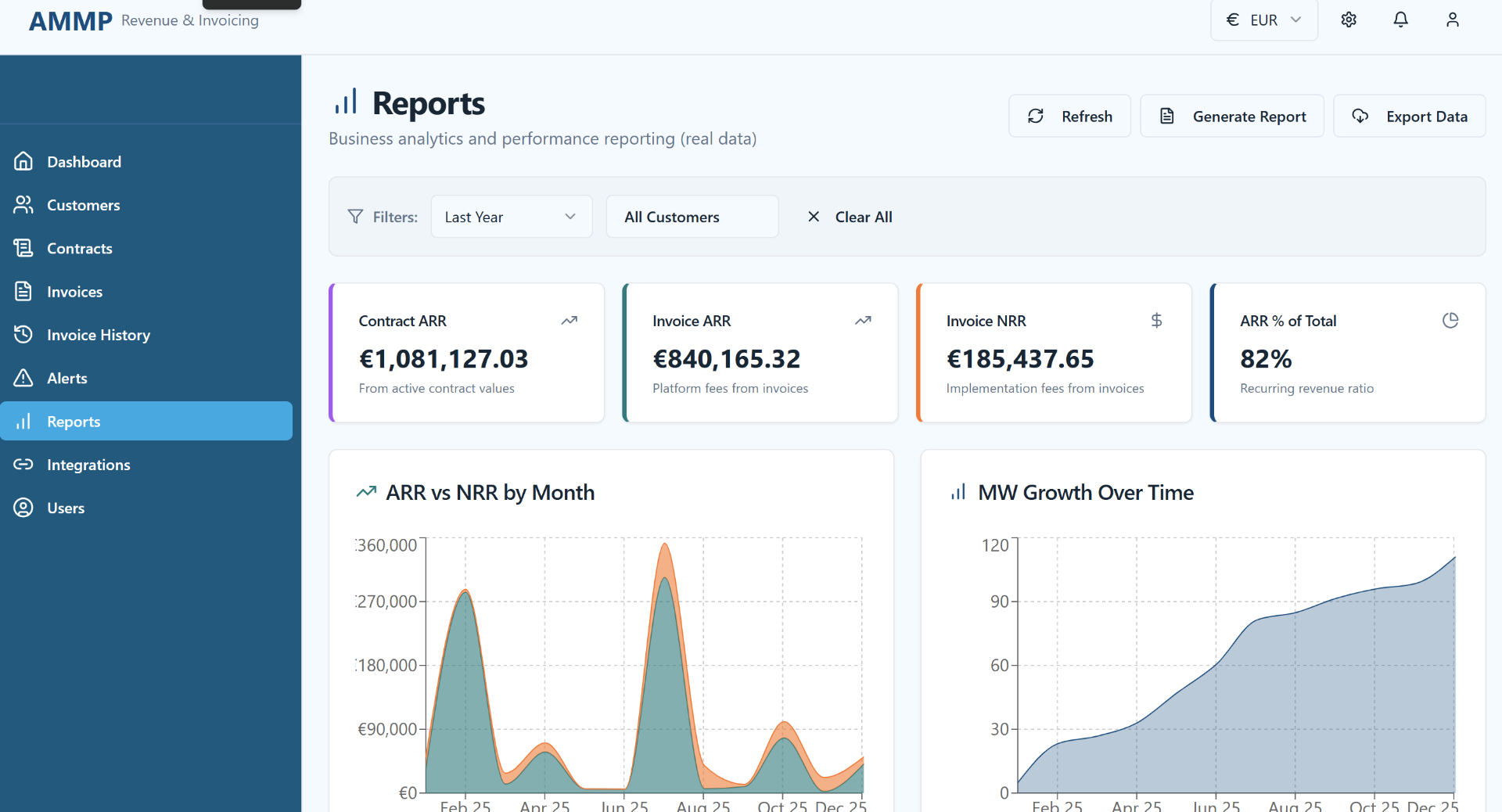Open the Last Year time filter dropdown
The image size is (1502, 812).
click(511, 217)
